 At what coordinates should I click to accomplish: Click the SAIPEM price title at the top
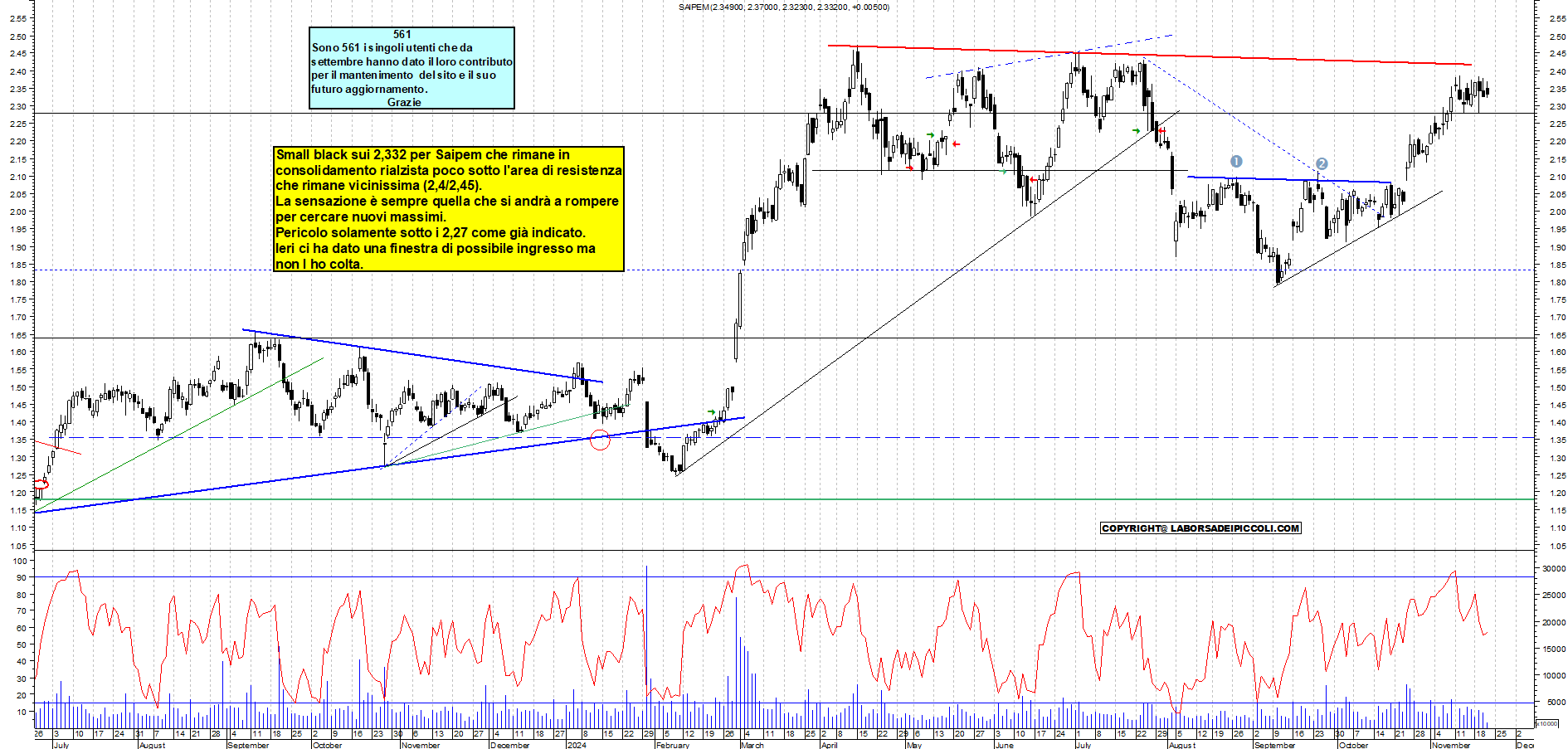(783, 7)
